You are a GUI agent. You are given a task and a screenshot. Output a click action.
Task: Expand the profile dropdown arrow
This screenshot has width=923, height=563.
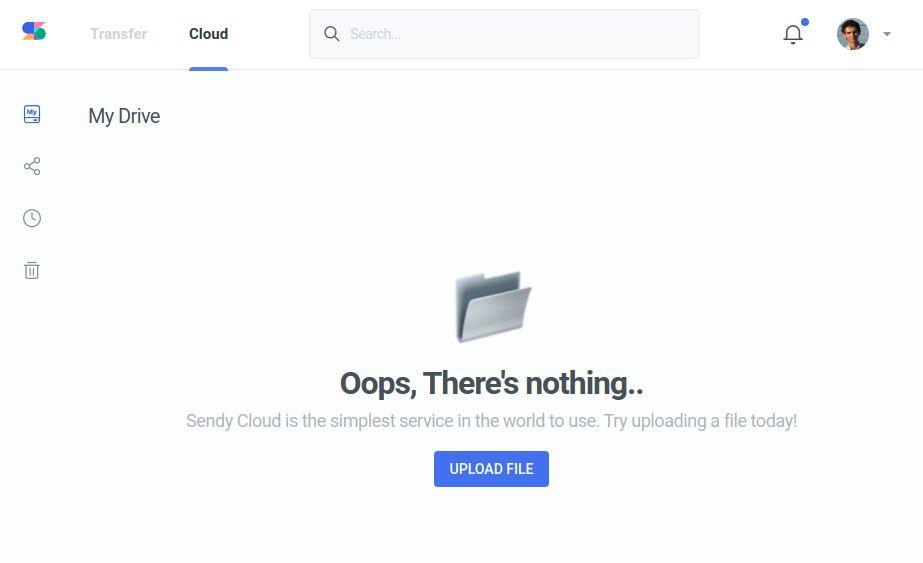[887, 34]
